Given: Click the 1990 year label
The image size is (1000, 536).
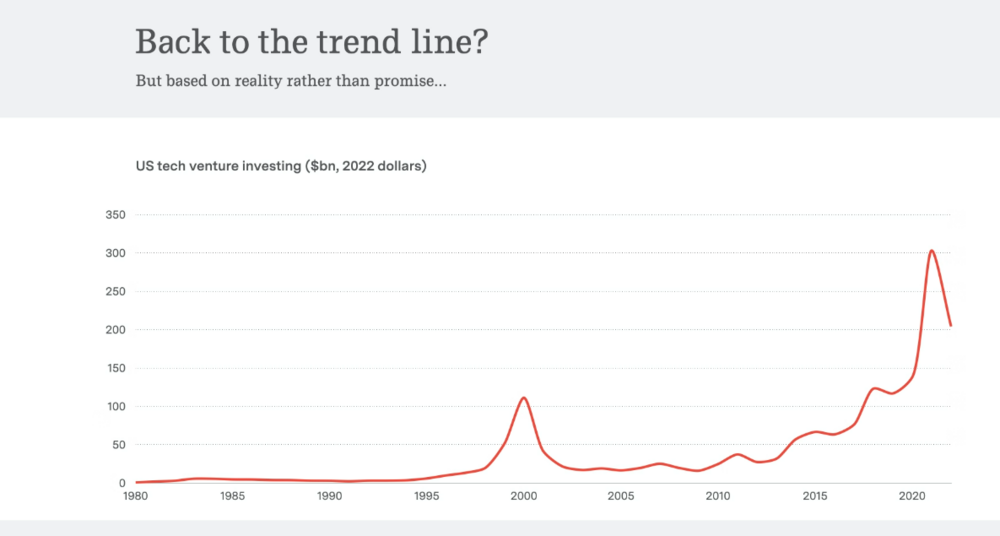Looking at the screenshot, I should coord(329,496).
